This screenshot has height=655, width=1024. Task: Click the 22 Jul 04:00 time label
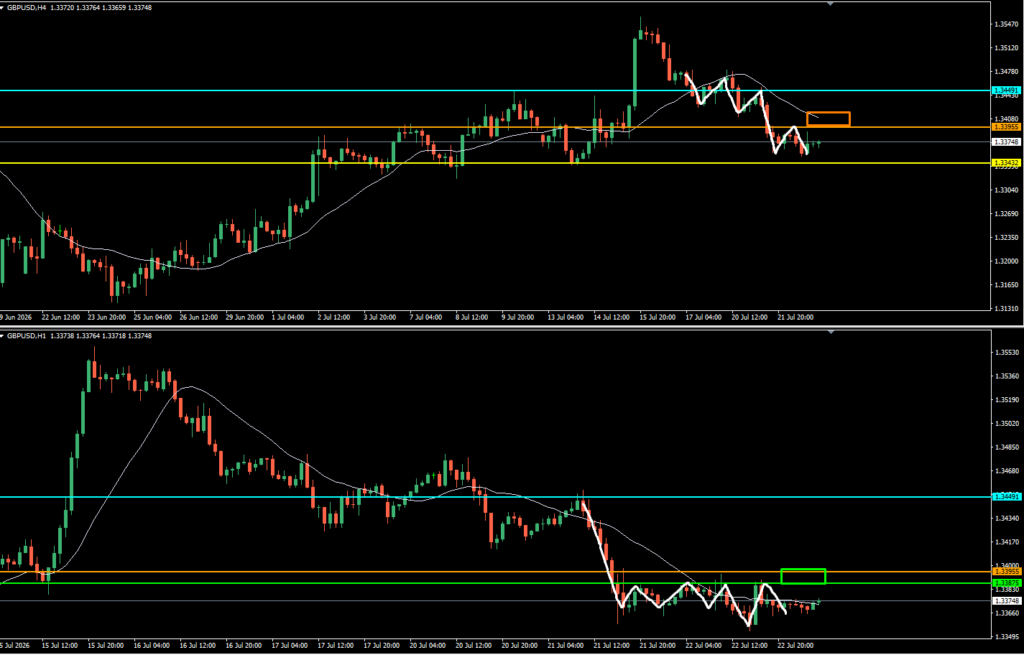click(x=704, y=646)
